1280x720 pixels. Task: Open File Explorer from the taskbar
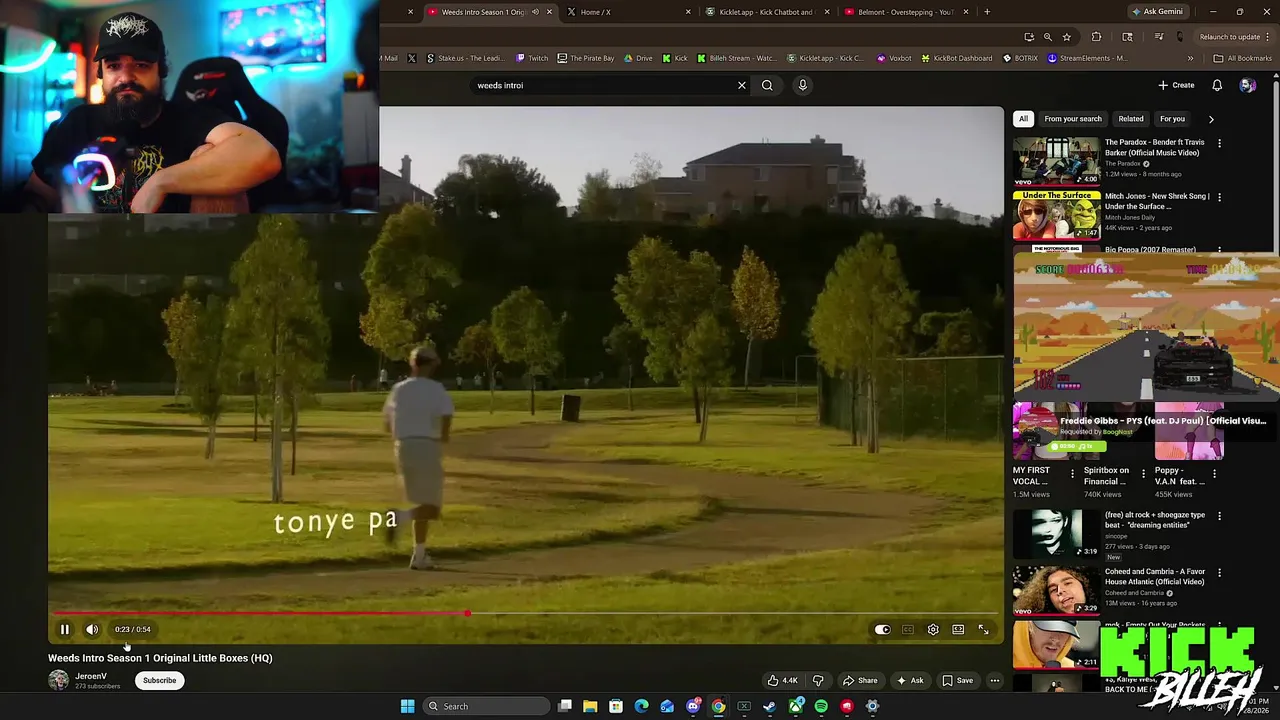tap(590, 706)
